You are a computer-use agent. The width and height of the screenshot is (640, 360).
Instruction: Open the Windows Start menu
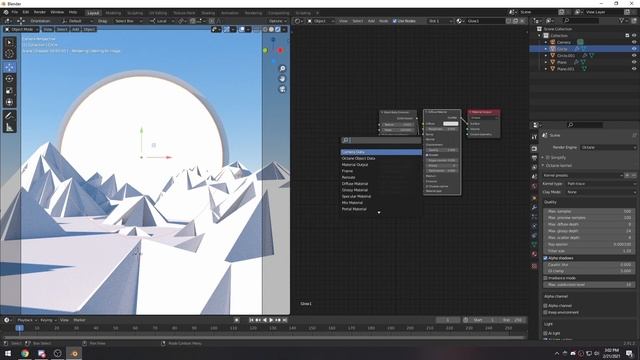tap(7, 353)
